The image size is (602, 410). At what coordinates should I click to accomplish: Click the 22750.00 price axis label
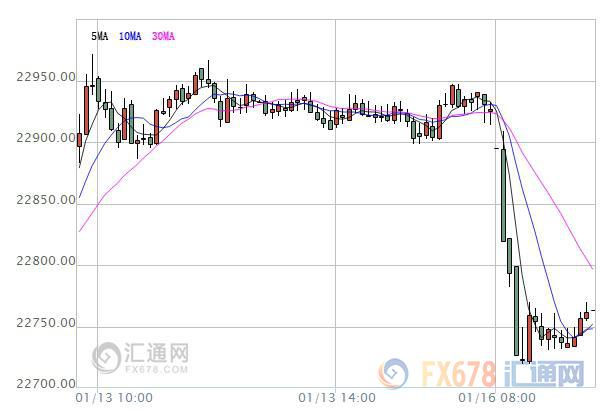click(46, 323)
